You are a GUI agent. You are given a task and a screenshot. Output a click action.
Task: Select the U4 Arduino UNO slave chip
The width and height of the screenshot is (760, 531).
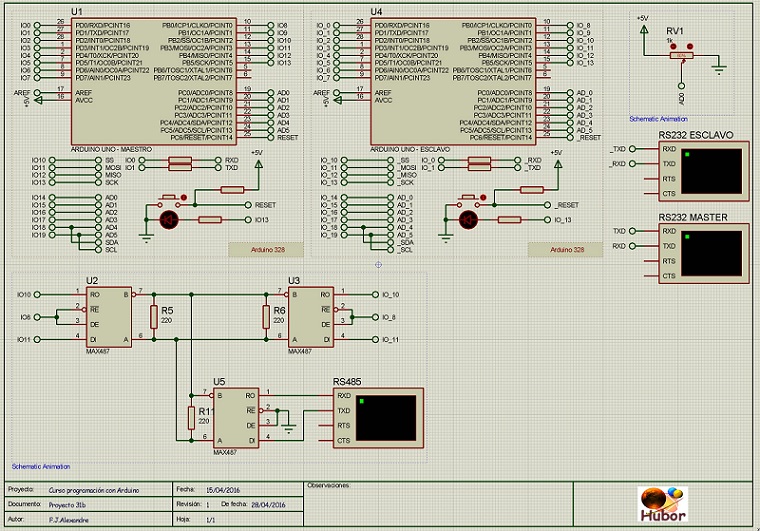454,81
